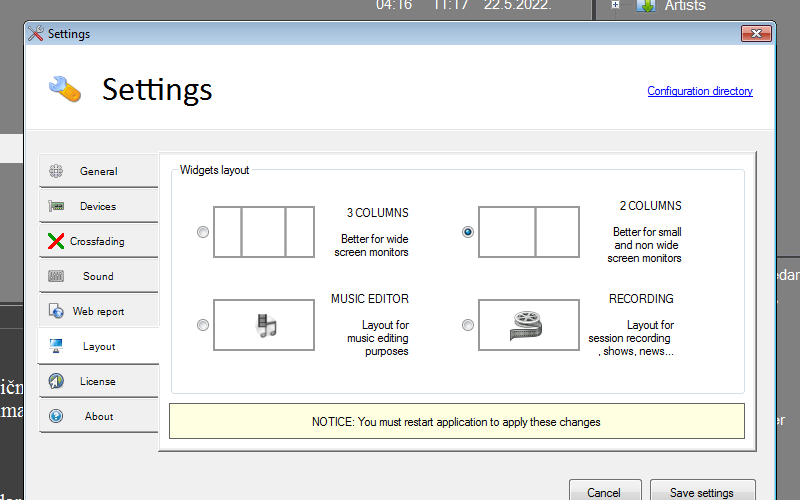Click the recording film reel preview
This screenshot has width=800, height=500.
[x=529, y=325]
